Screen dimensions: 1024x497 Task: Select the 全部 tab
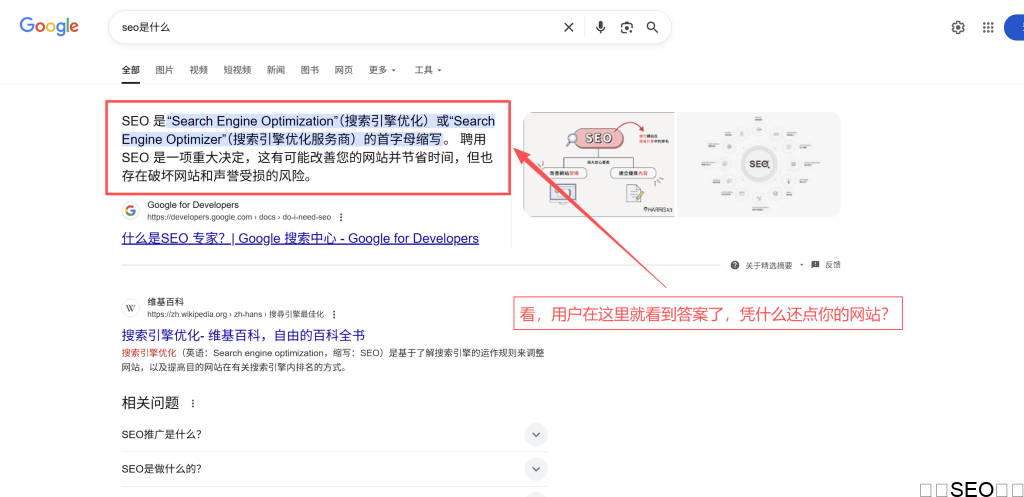tap(131, 70)
